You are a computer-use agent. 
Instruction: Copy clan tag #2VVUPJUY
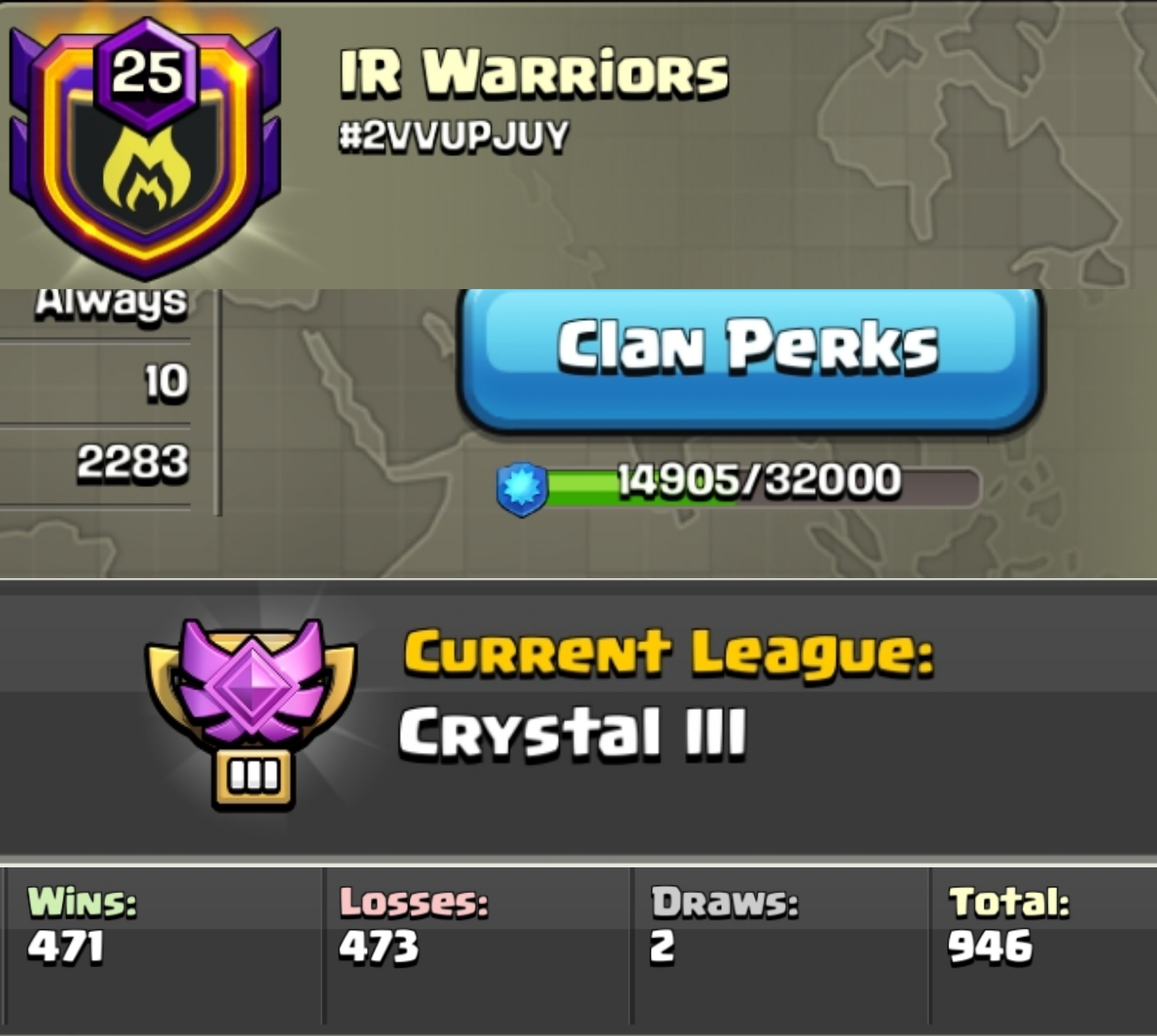tap(453, 136)
